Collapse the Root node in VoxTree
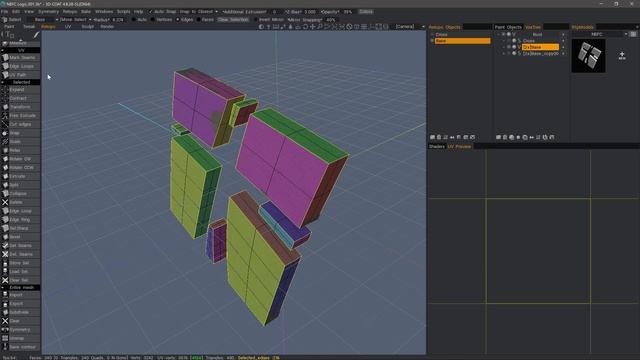The width and height of the screenshot is (640, 360). tap(498, 35)
